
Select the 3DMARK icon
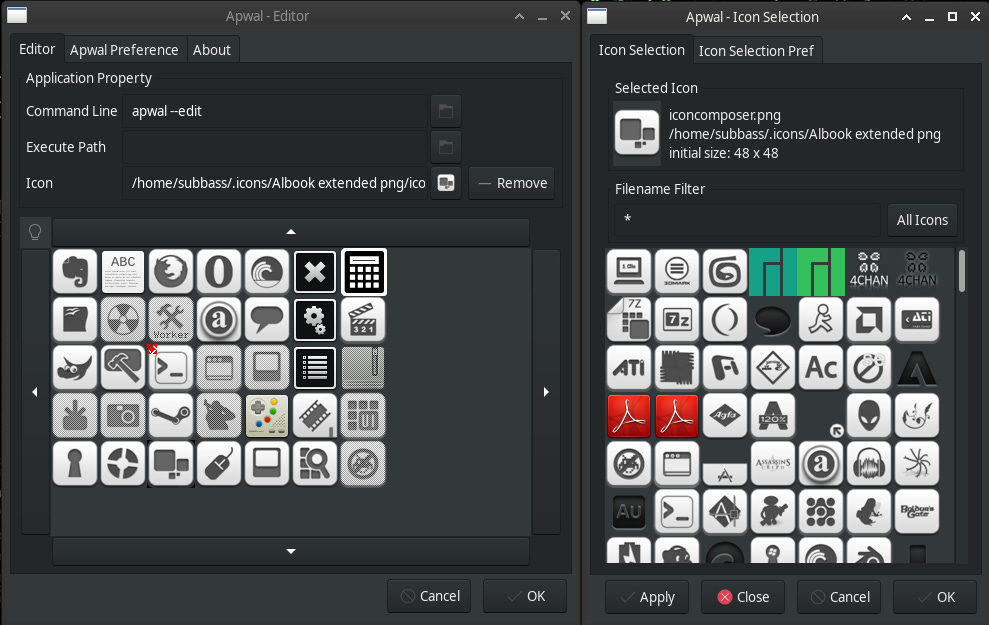[677, 272]
